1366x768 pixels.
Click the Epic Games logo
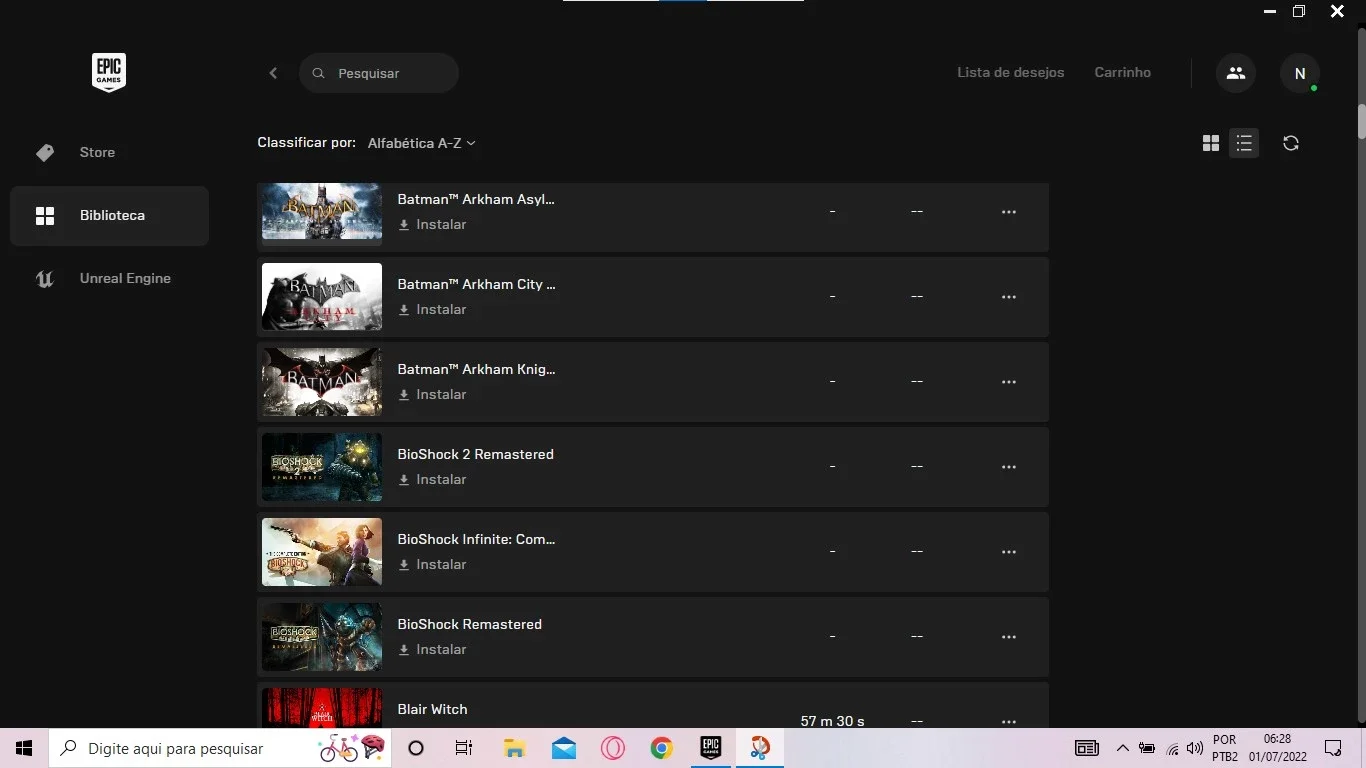click(x=109, y=73)
